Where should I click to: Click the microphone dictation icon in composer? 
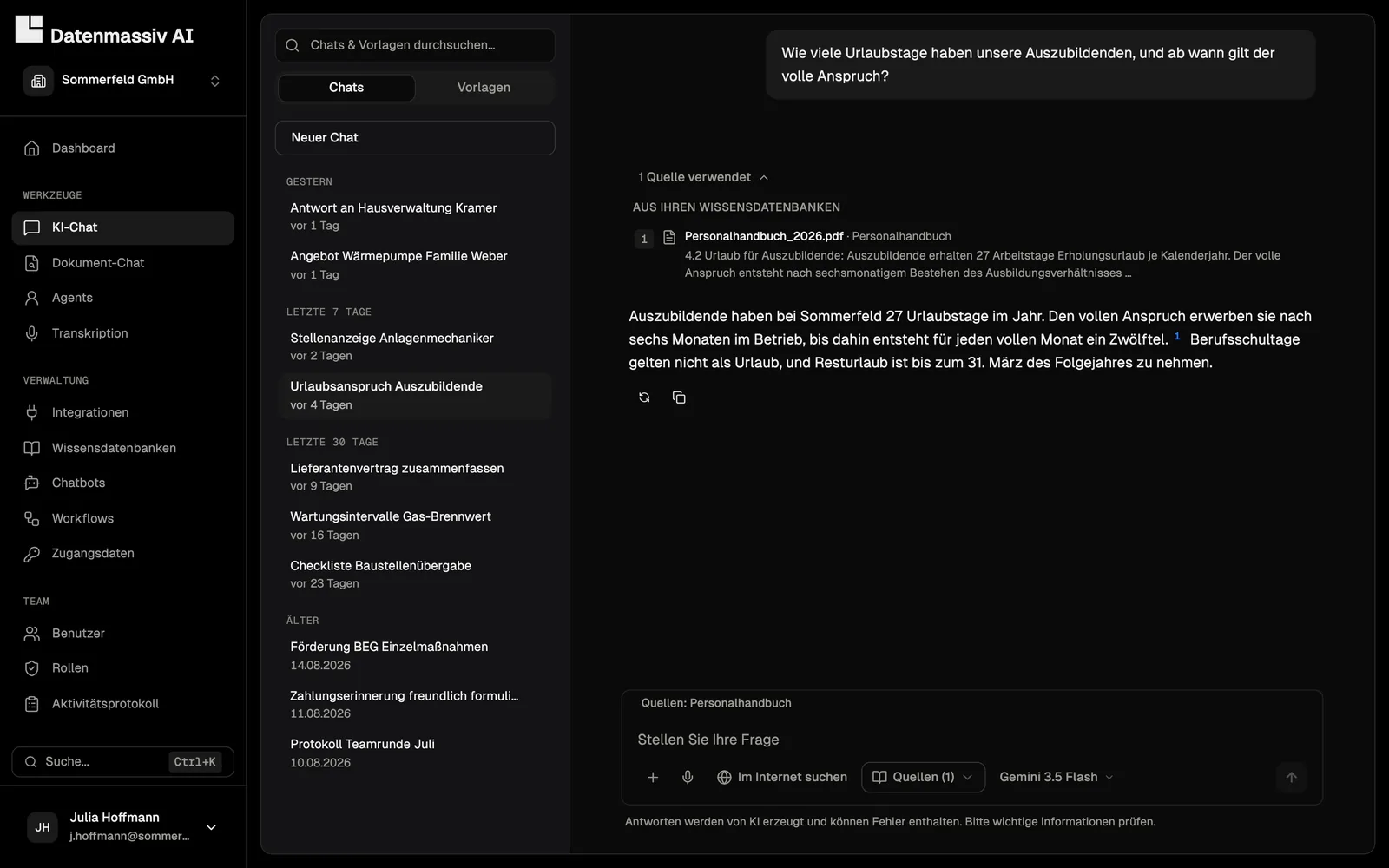click(x=688, y=778)
